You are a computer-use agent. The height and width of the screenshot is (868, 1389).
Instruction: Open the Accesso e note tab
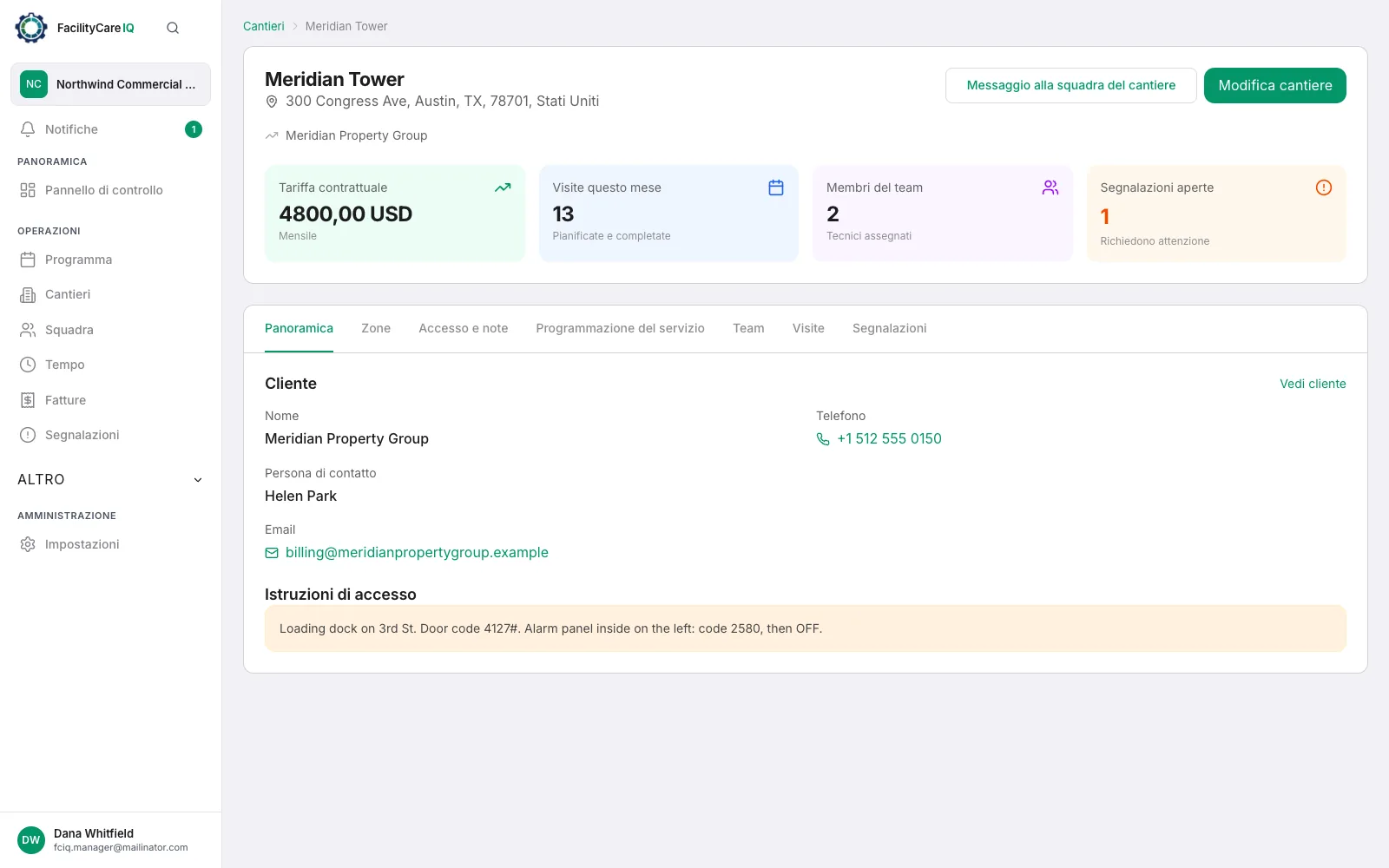(464, 328)
